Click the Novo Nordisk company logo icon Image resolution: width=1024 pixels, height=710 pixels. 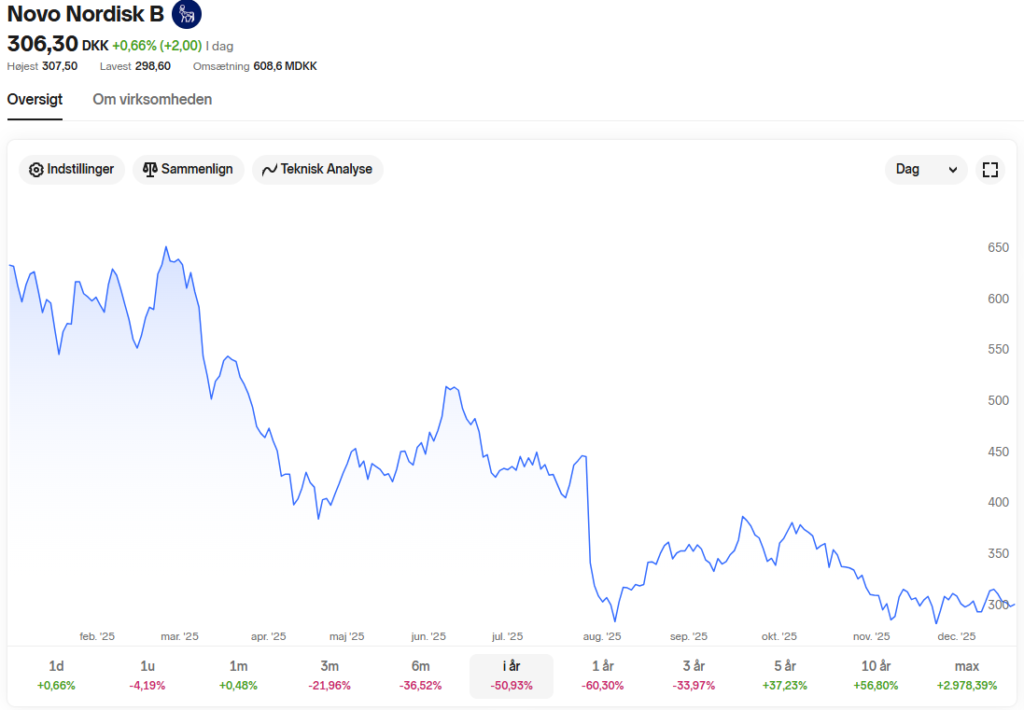click(x=186, y=14)
